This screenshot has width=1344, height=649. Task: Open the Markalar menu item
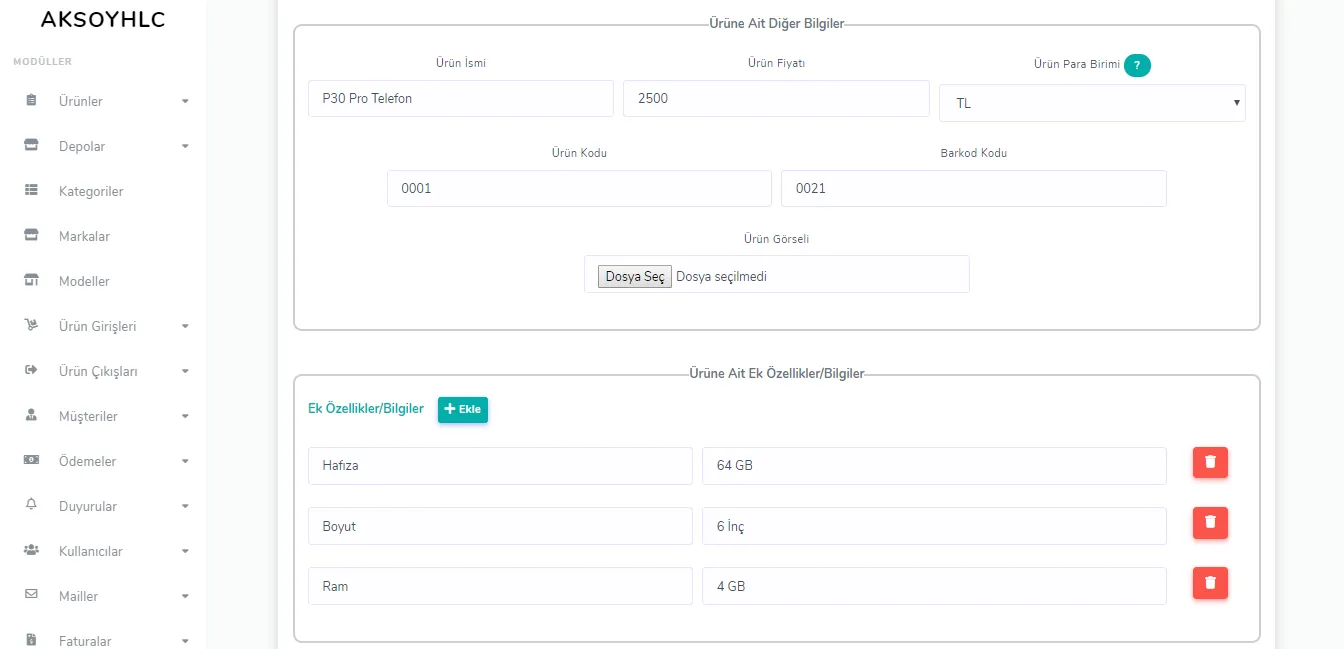pyautogui.click(x=84, y=236)
